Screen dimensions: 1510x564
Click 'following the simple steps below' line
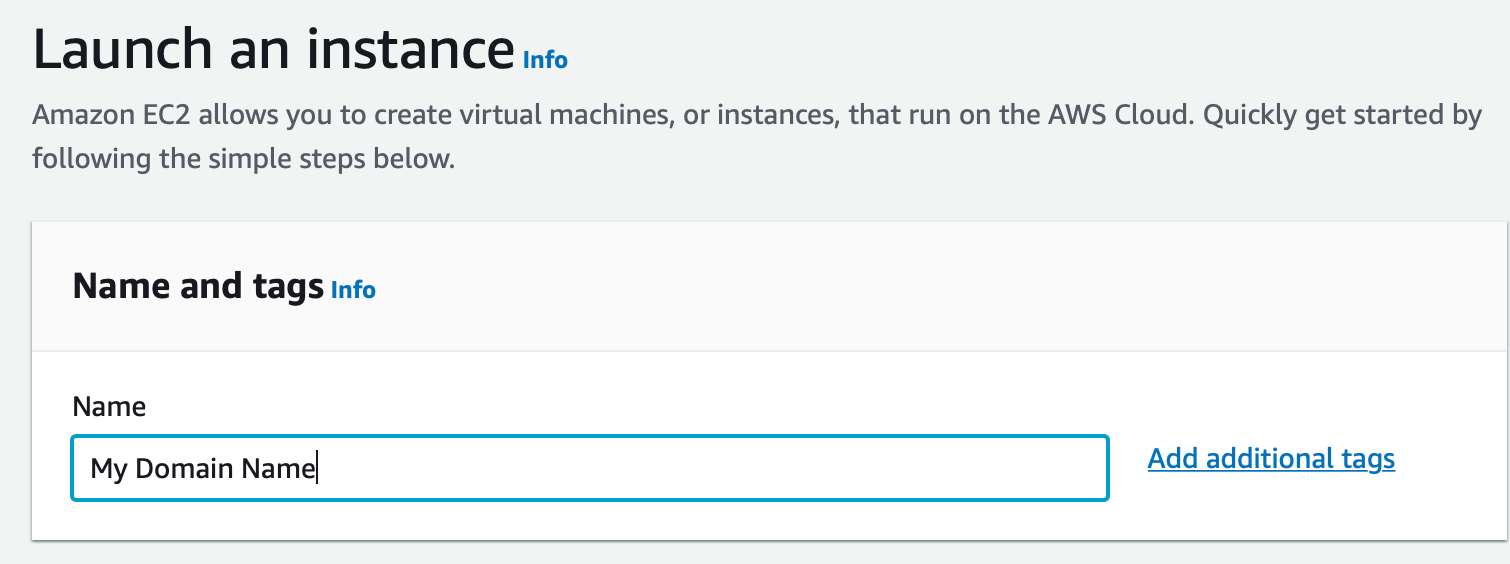click(x=243, y=158)
